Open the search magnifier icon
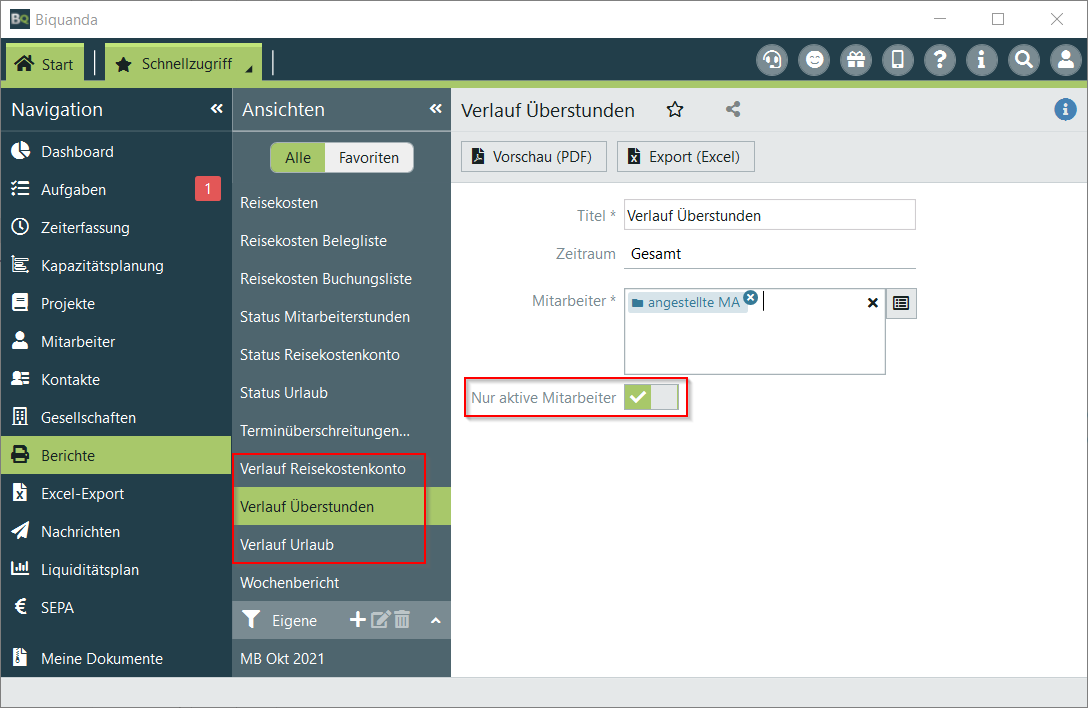Screen dimensions: 1088x708 [x=1023, y=60]
